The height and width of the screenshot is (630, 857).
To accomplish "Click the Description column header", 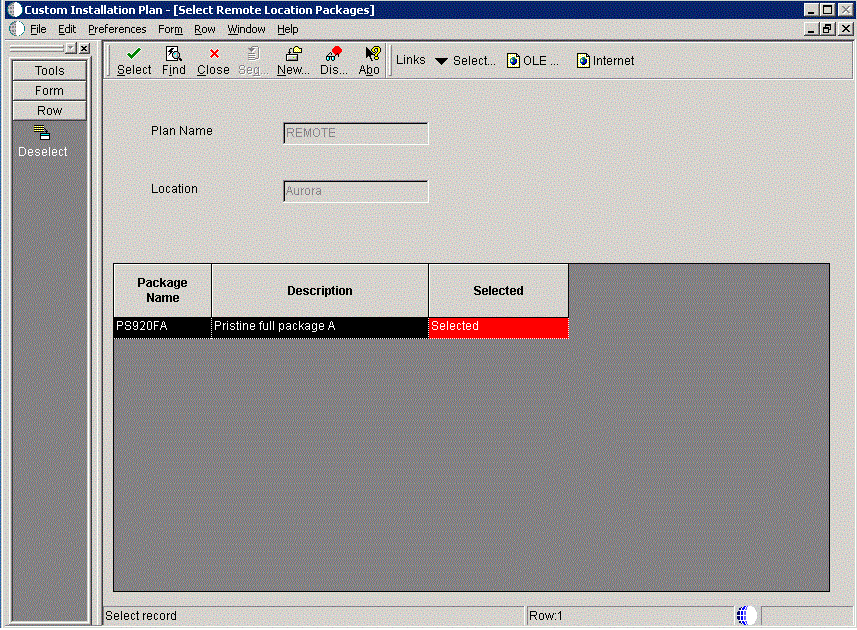I will (x=320, y=290).
